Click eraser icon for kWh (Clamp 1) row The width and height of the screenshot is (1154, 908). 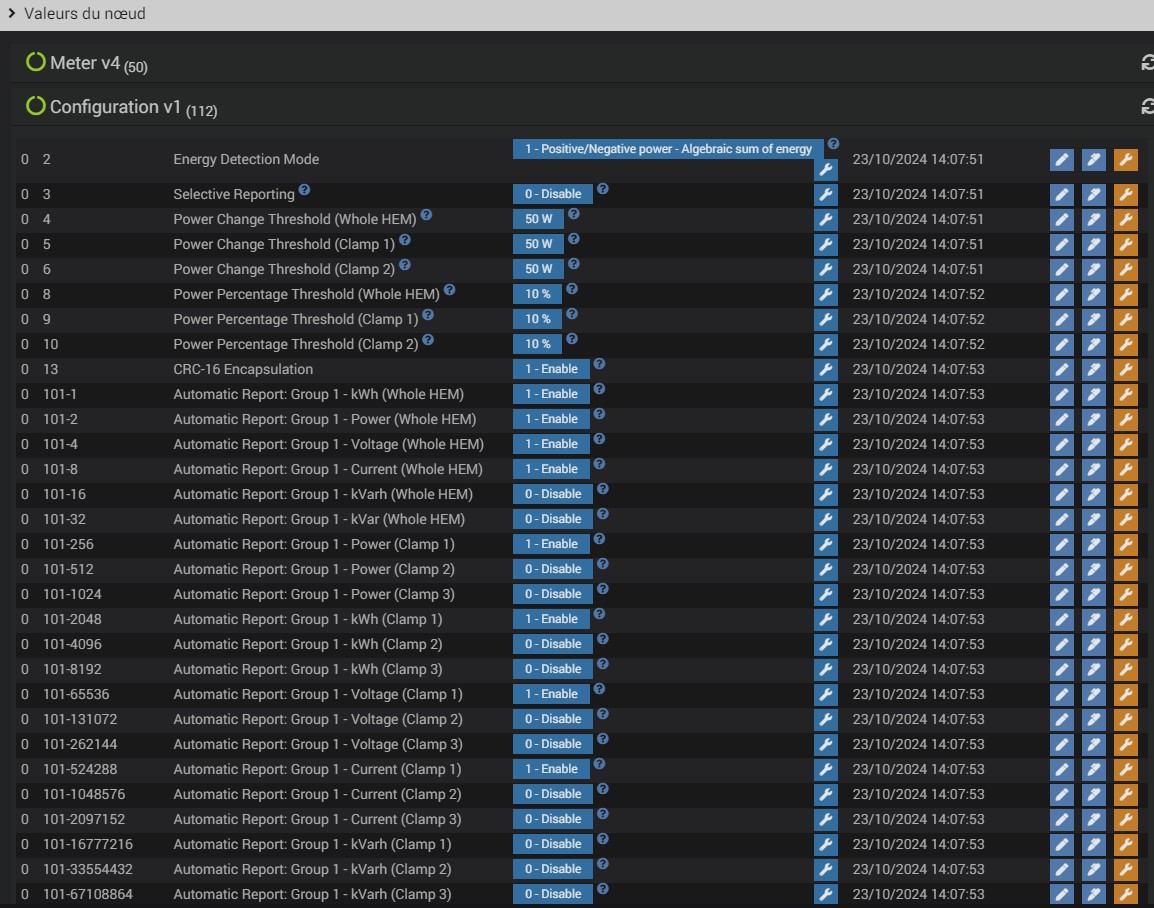pos(1093,619)
